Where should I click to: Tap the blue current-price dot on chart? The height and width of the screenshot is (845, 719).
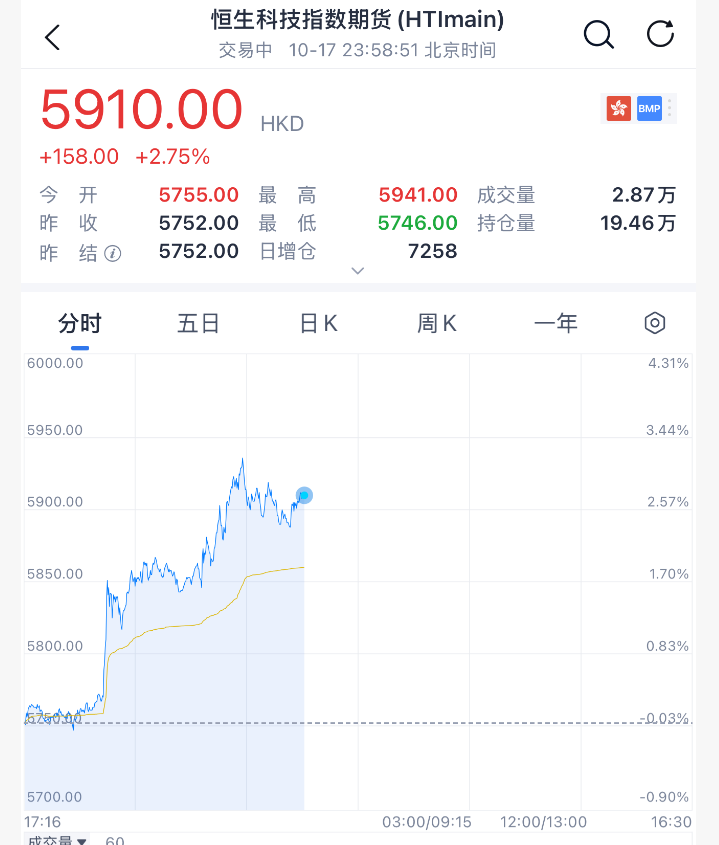(x=304, y=495)
